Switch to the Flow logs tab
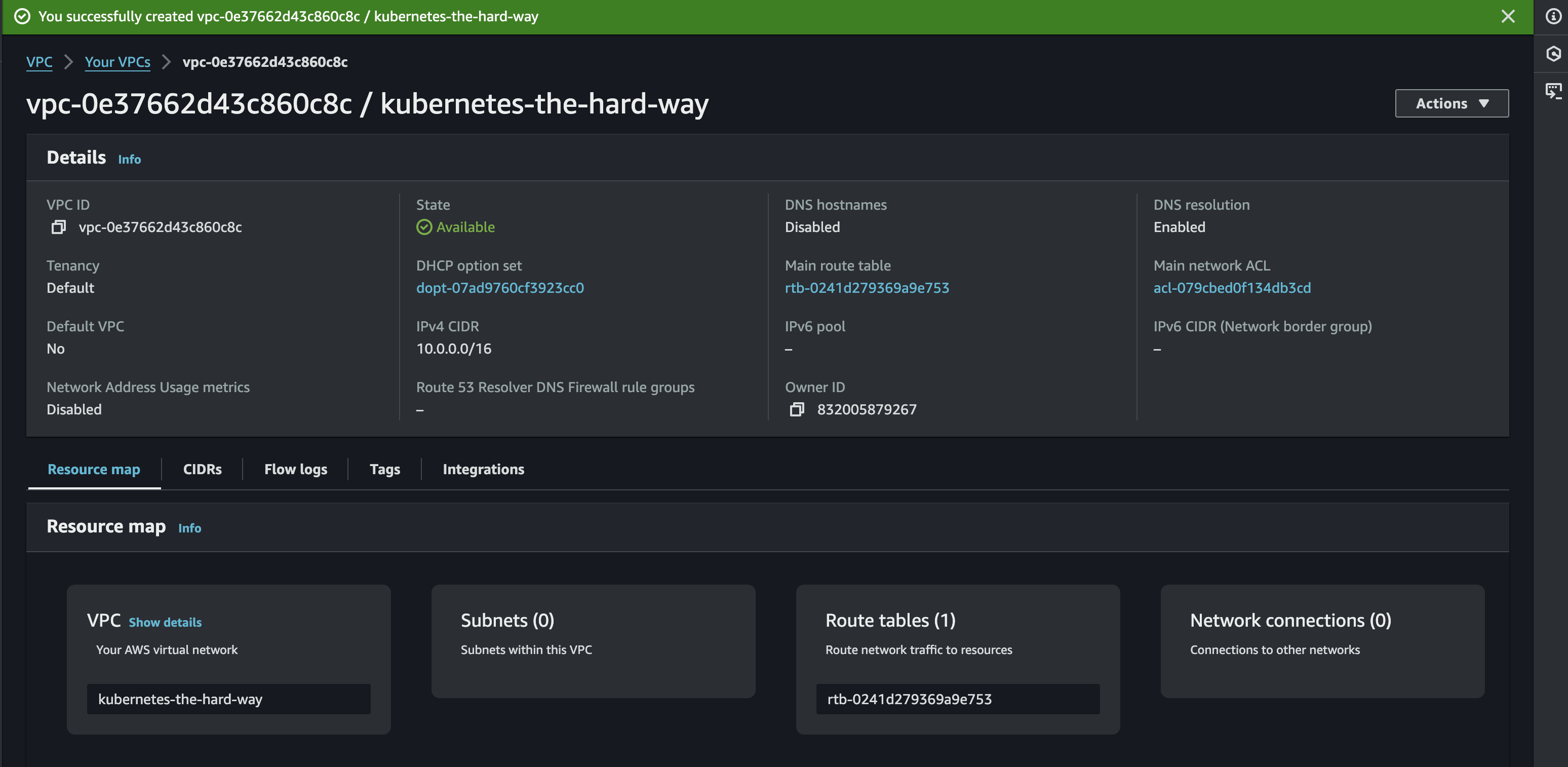This screenshot has width=1568, height=767. pos(296,469)
